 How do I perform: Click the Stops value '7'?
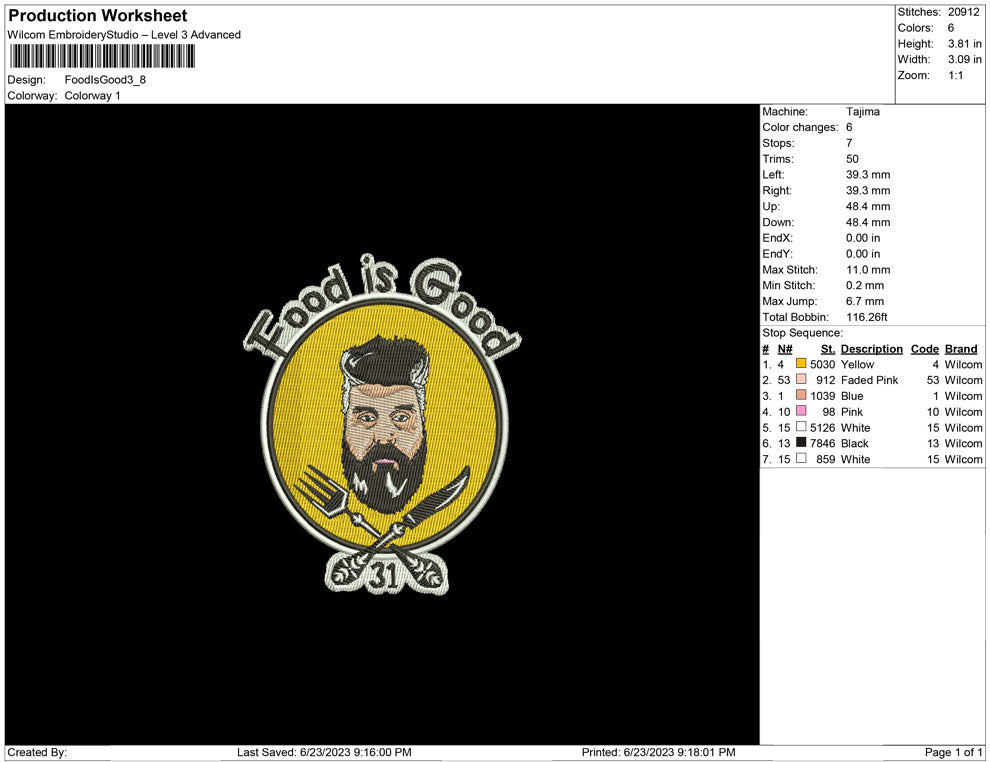pyautogui.click(x=849, y=143)
